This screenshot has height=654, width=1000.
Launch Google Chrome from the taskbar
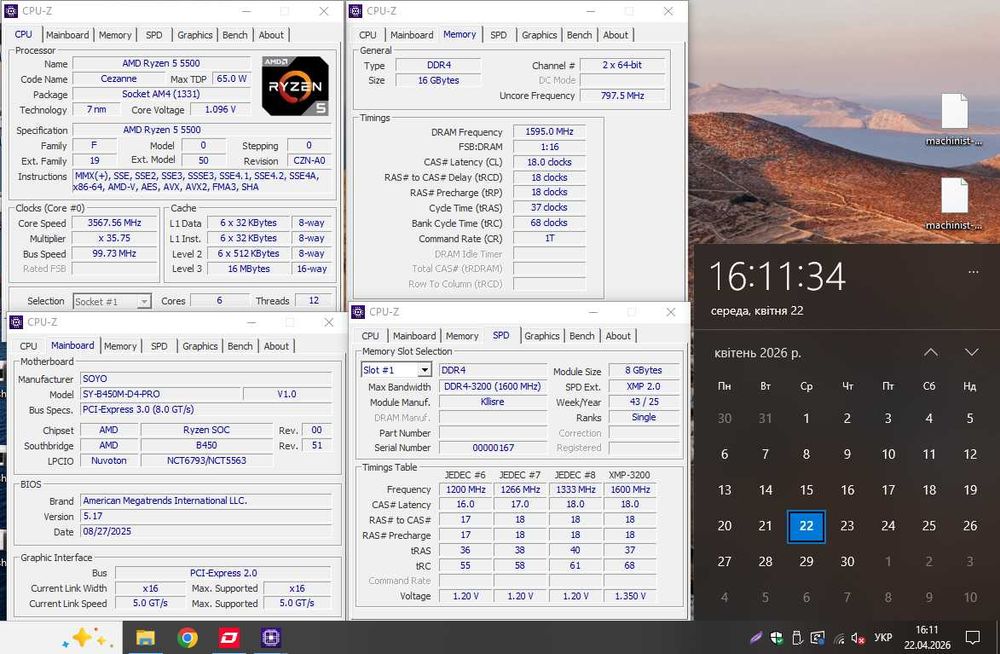[188, 637]
